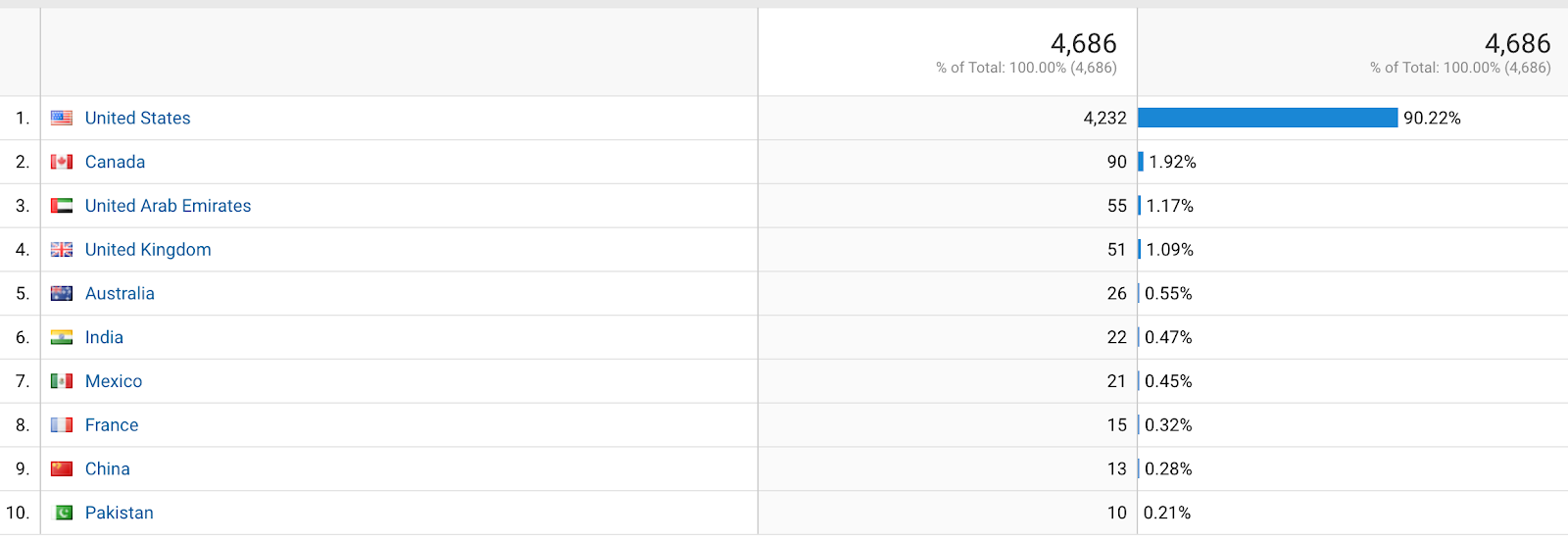Open the United States country link
Viewport: 1568px width, 540px height.
pos(137,118)
